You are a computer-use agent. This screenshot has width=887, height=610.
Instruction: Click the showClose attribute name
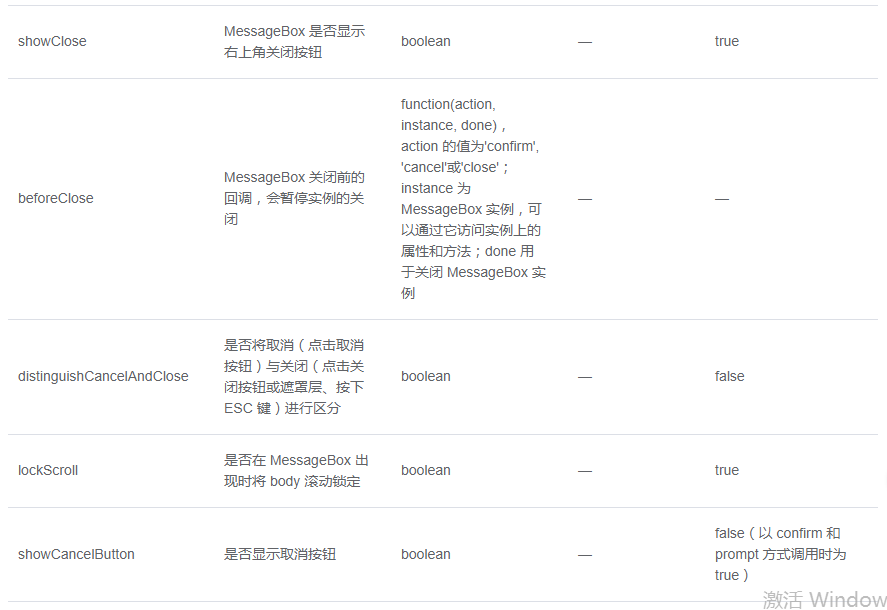pos(52,41)
